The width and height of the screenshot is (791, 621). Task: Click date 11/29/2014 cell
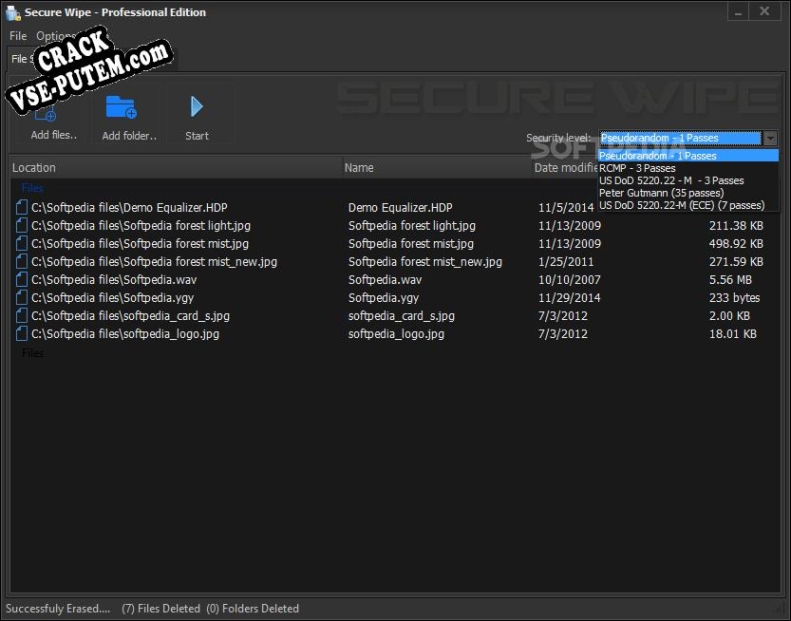pos(569,298)
